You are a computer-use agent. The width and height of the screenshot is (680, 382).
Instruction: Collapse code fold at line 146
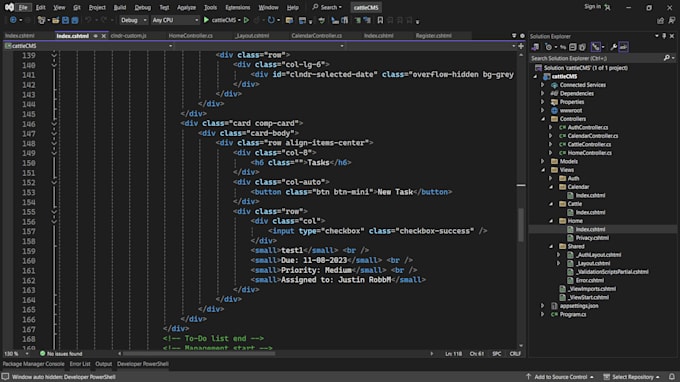pos(54,124)
